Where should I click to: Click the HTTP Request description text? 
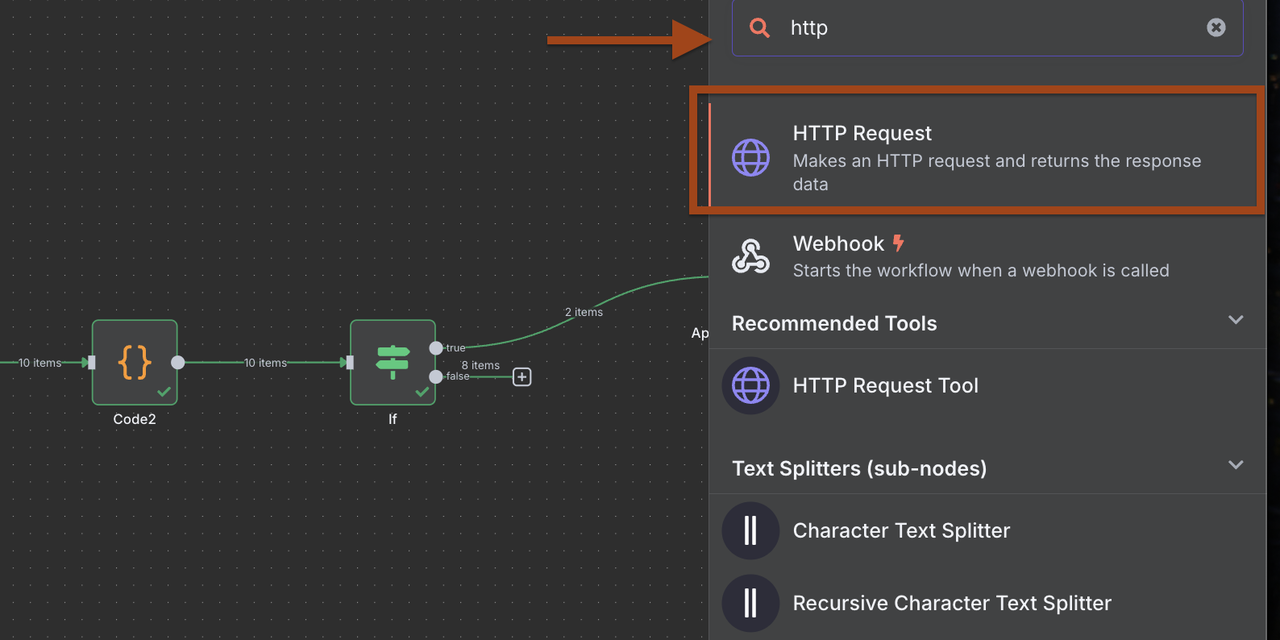pos(997,172)
